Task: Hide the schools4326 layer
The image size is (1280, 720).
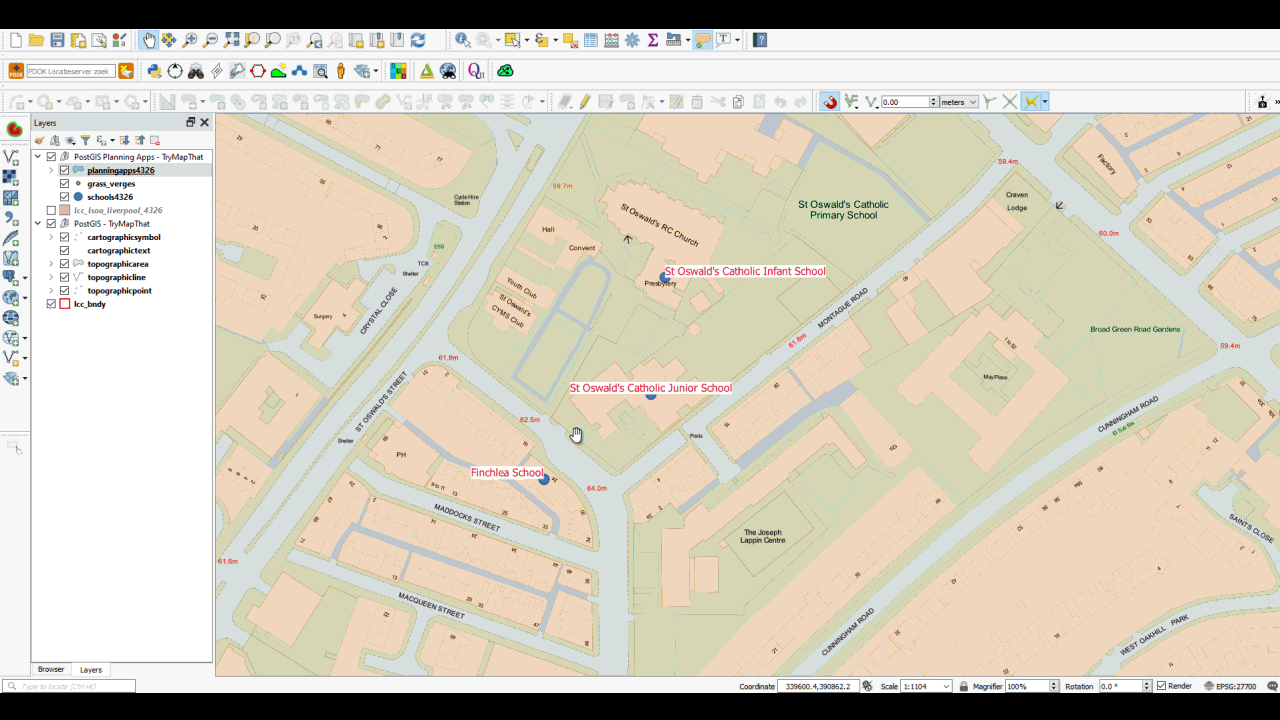Action: (64, 197)
